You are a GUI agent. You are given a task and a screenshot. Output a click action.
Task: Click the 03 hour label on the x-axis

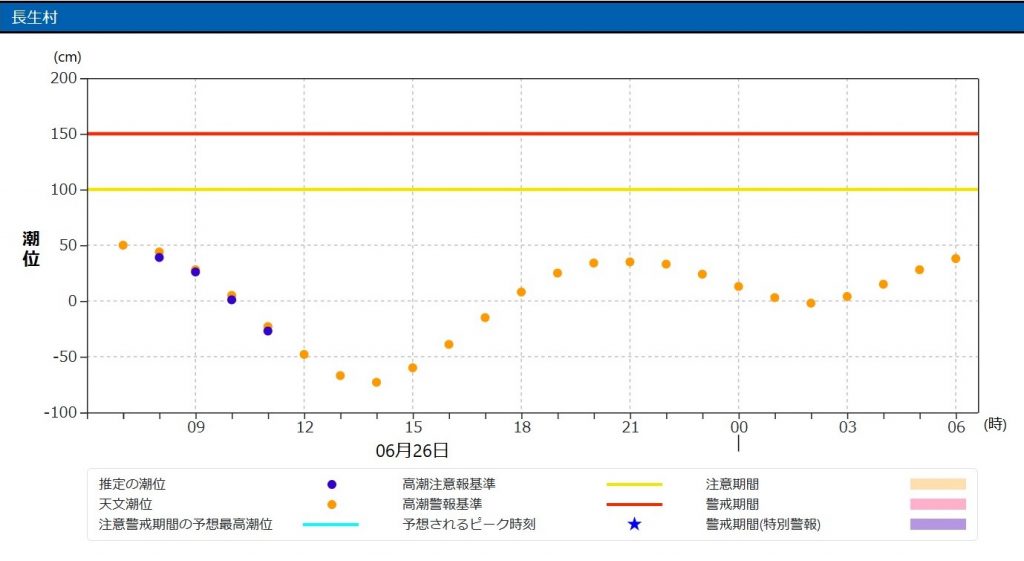pyautogui.click(x=848, y=427)
